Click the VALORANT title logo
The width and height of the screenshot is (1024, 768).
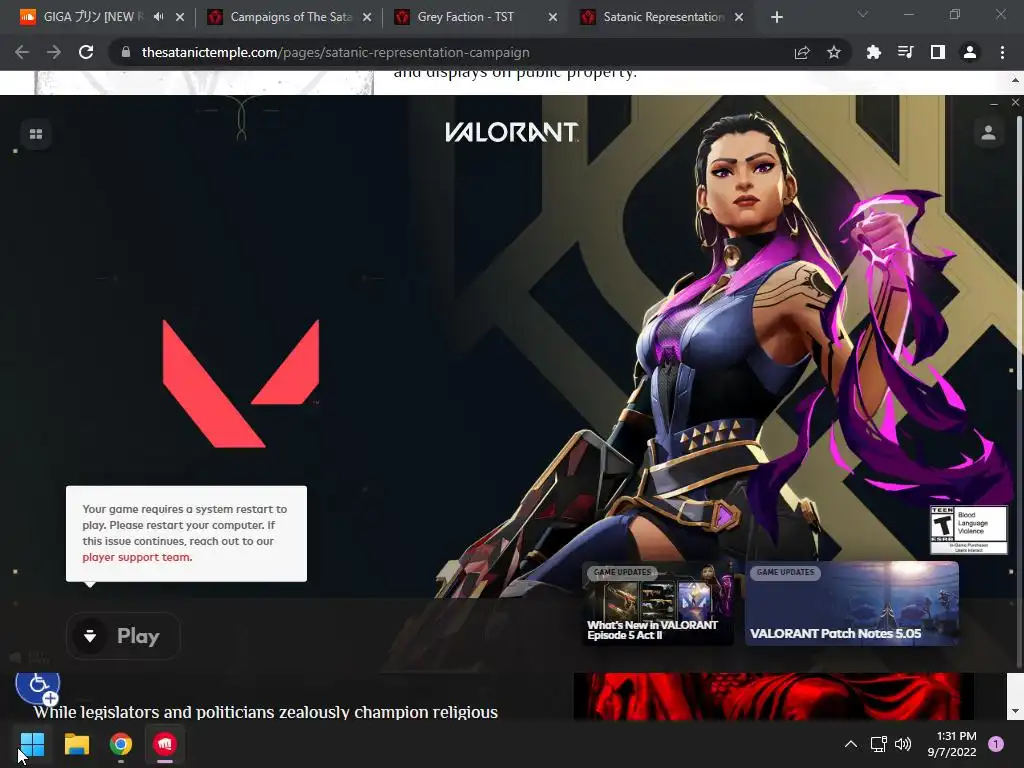coord(511,132)
